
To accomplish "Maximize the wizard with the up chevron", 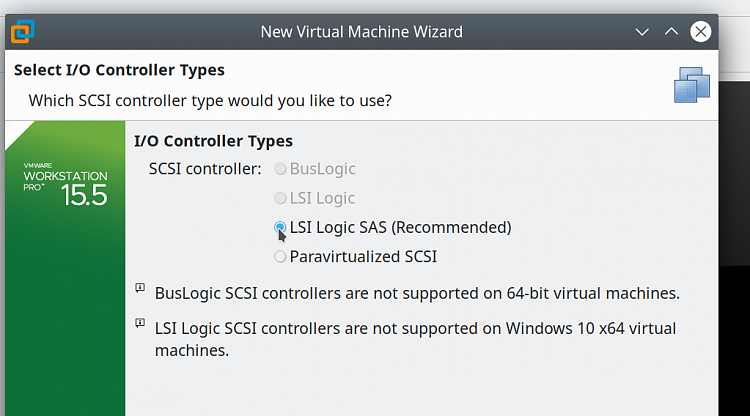I will [672, 32].
